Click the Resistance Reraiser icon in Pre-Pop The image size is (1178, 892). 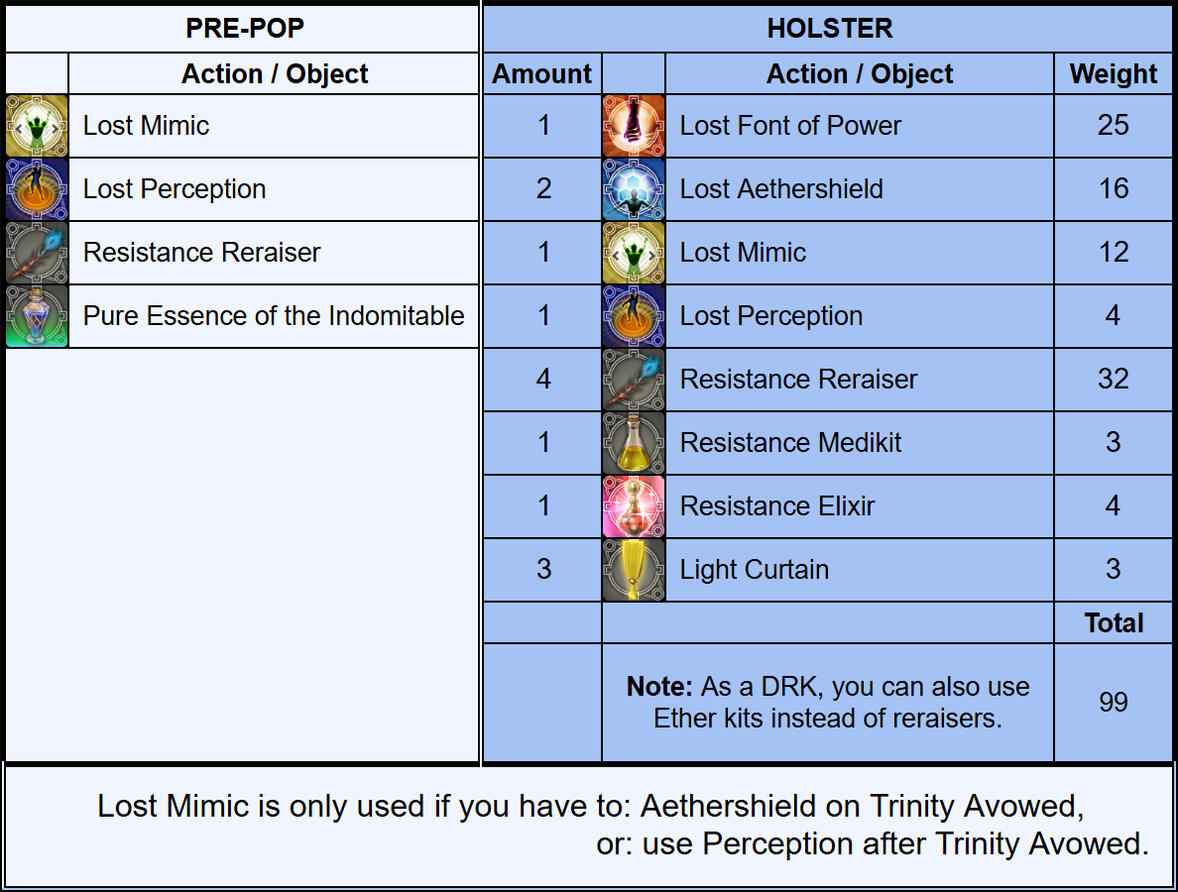[36, 252]
